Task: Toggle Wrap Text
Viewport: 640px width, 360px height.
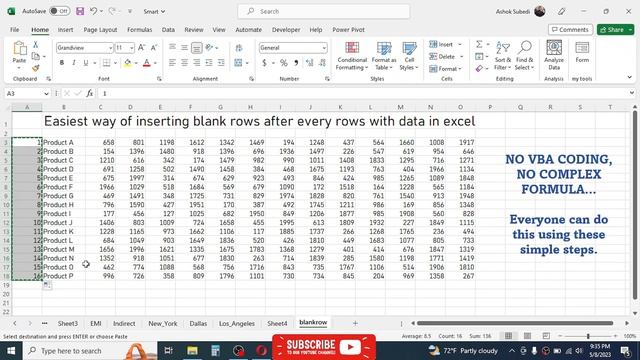Action: (x=239, y=48)
